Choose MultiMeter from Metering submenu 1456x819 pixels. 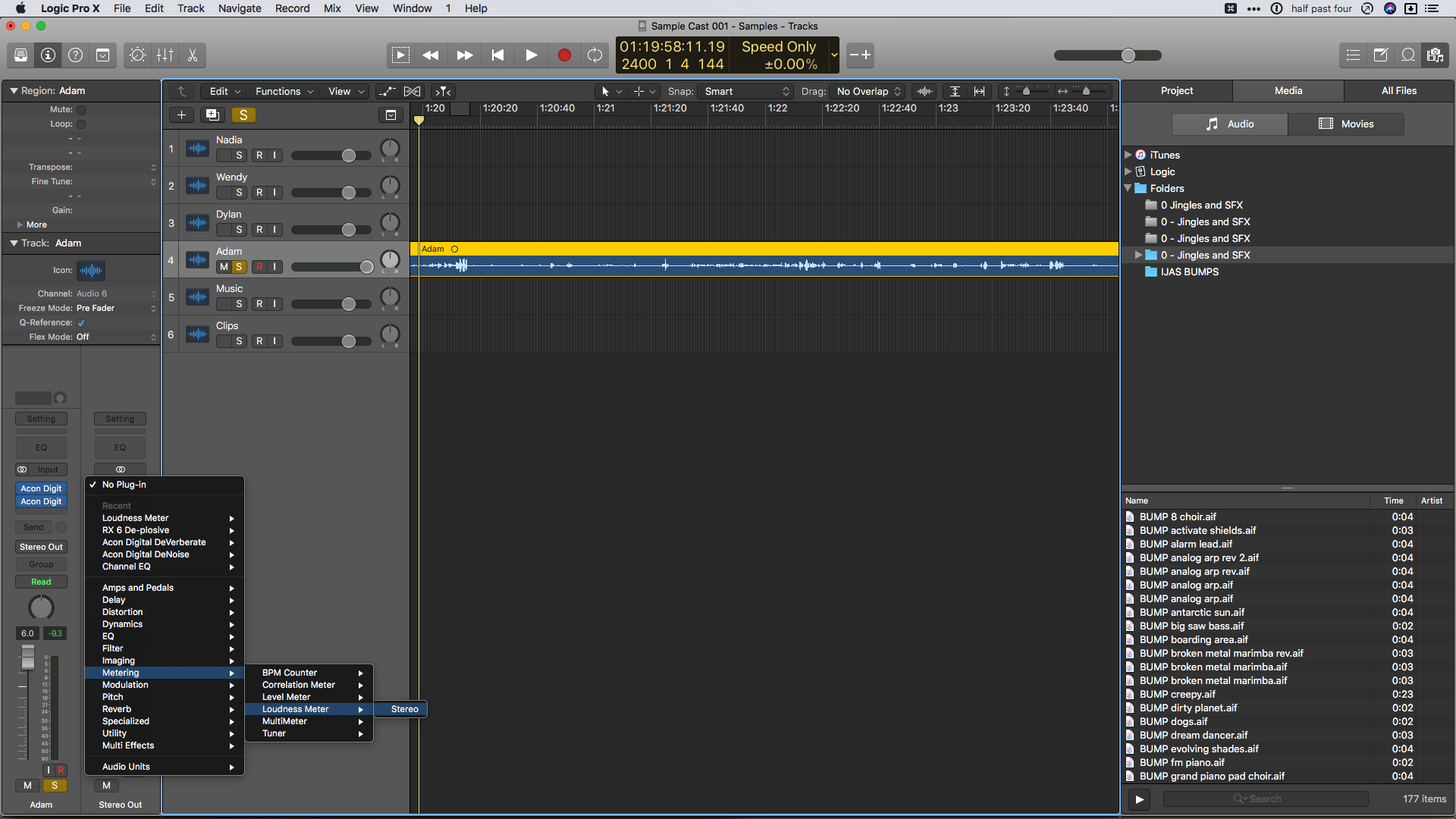pos(309,721)
